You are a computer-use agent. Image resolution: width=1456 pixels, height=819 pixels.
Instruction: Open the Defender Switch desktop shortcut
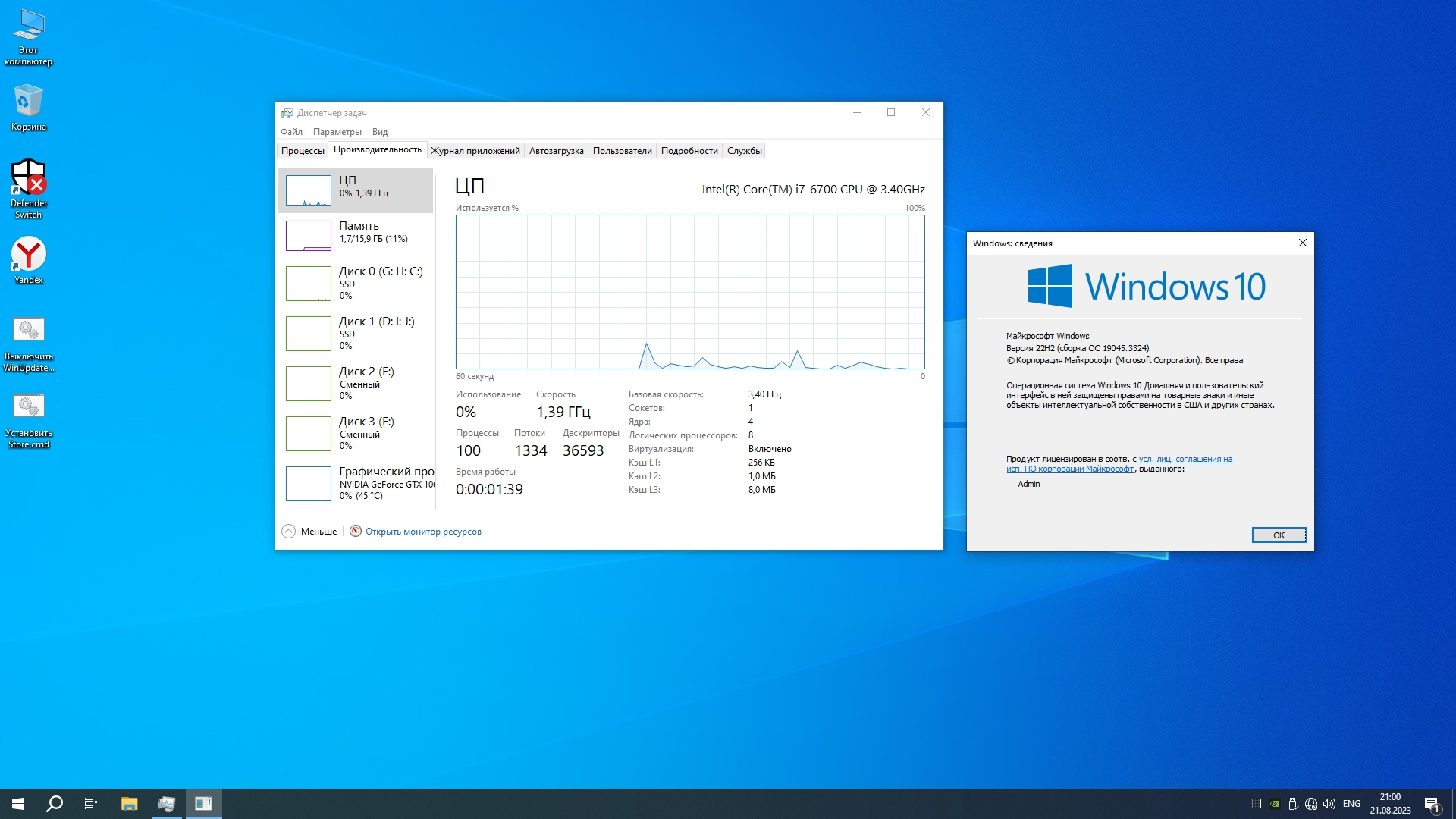[x=29, y=179]
